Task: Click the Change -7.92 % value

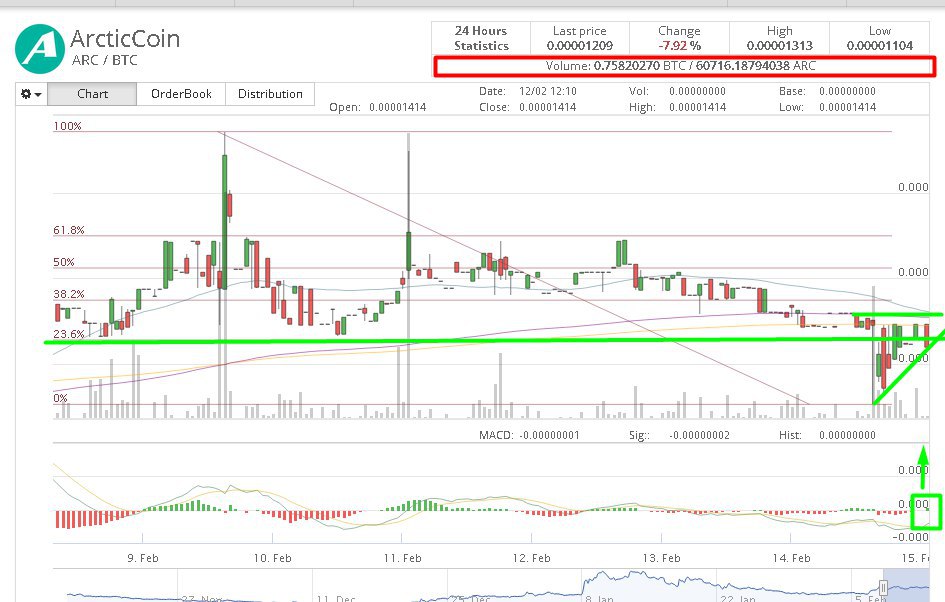Action: (679, 45)
